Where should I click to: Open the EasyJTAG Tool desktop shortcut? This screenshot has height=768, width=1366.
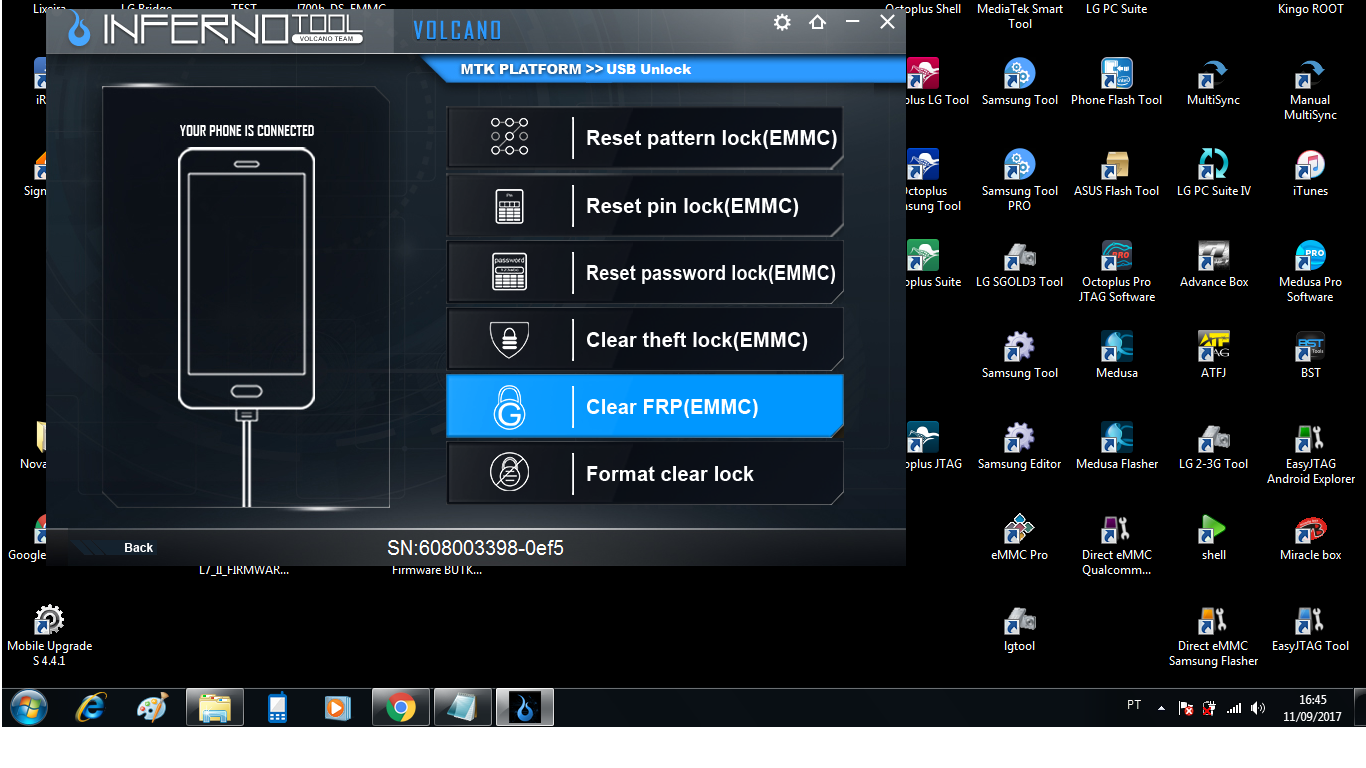point(1310,627)
